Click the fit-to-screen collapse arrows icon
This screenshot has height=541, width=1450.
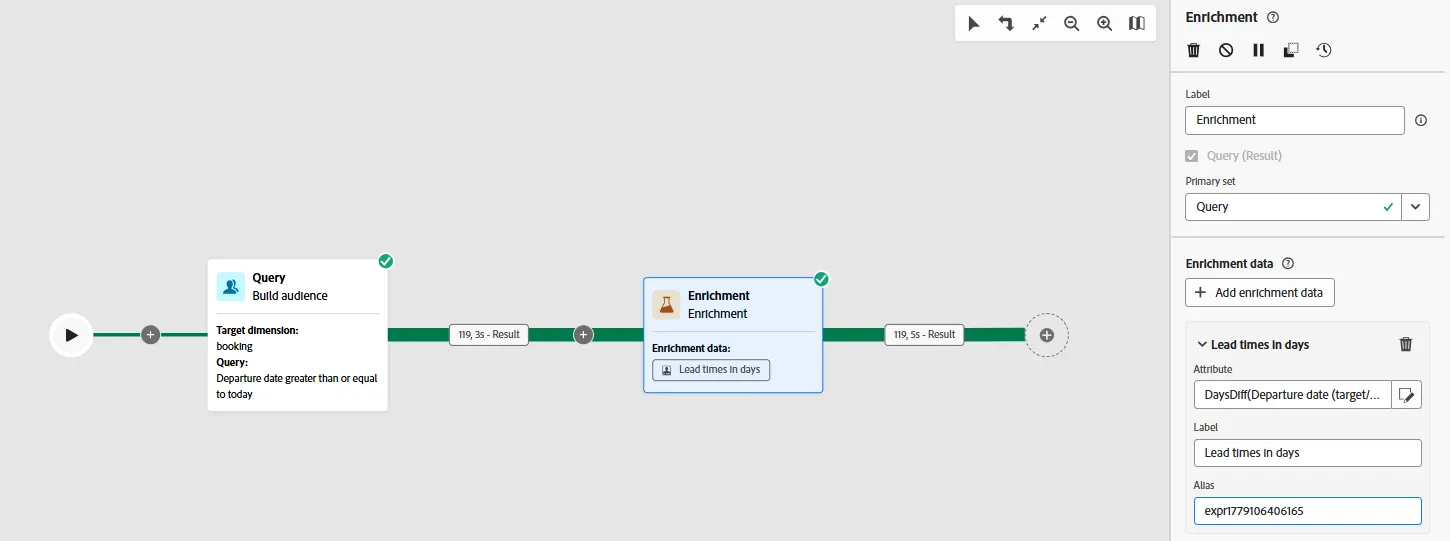[1039, 23]
